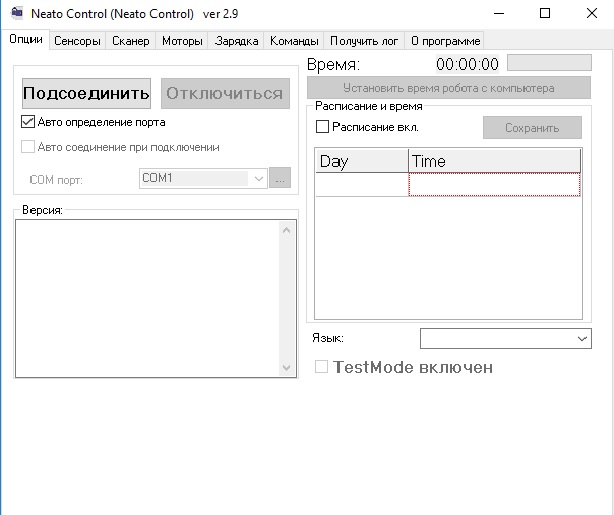614x515 pixels.
Task: Open the COM порт dropdown showing COM1
Action: 203,178
